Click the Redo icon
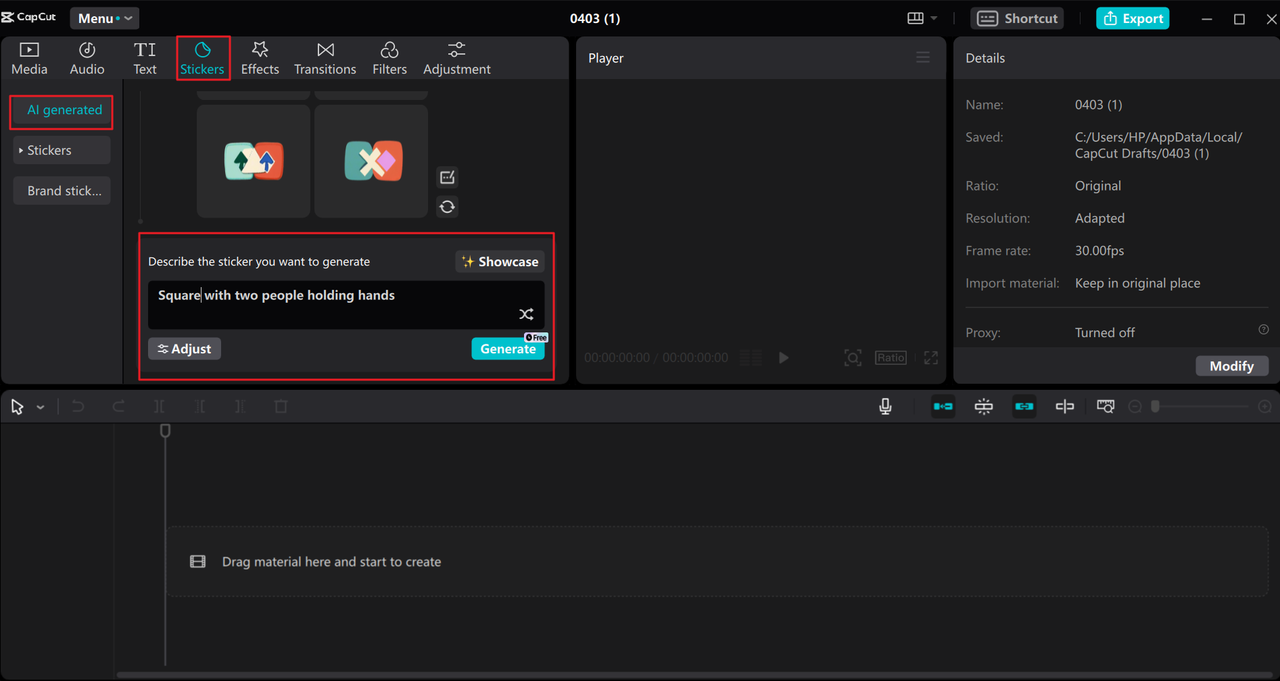 [118, 407]
